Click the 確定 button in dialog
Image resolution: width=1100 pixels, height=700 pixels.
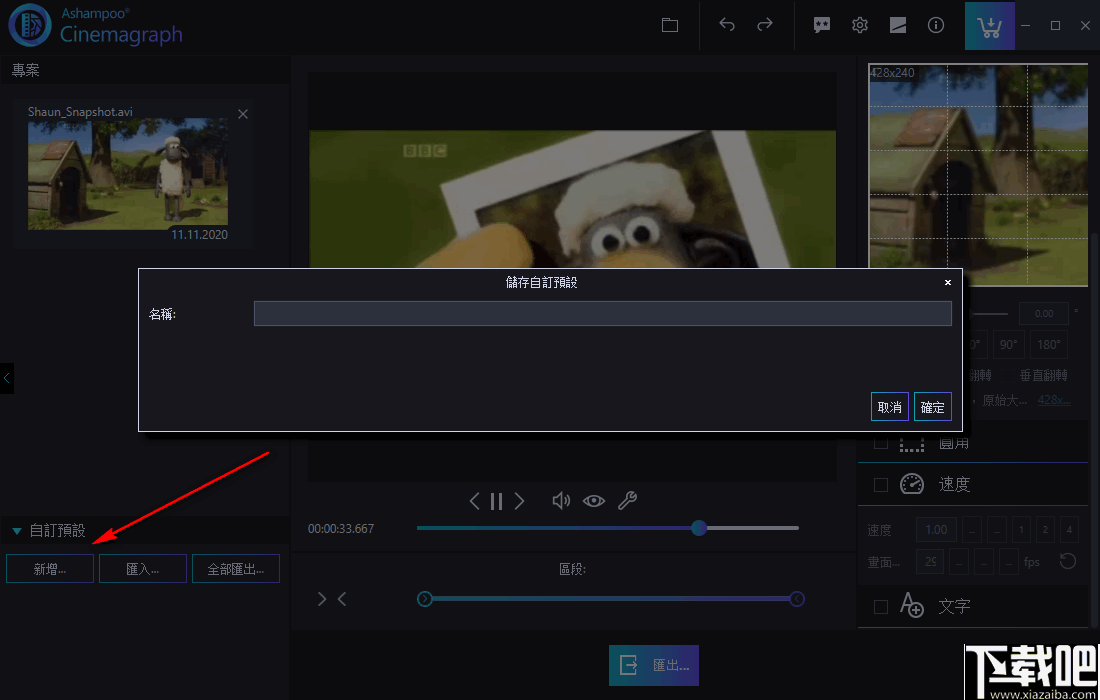[932, 407]
